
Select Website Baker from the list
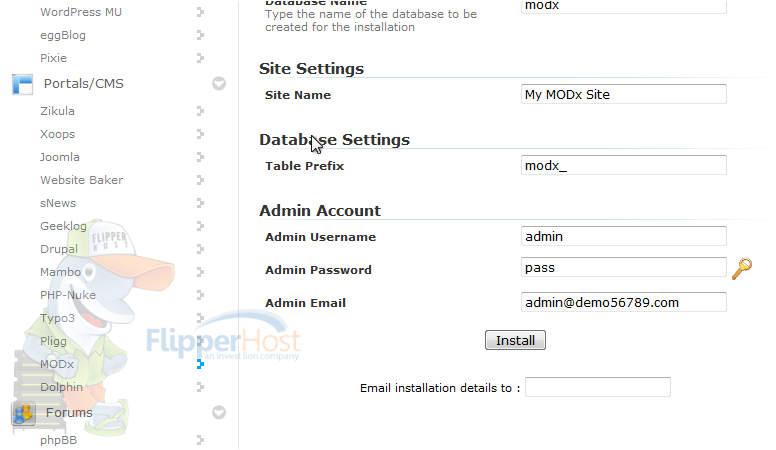pyautogui.click(x=82, y=180)
